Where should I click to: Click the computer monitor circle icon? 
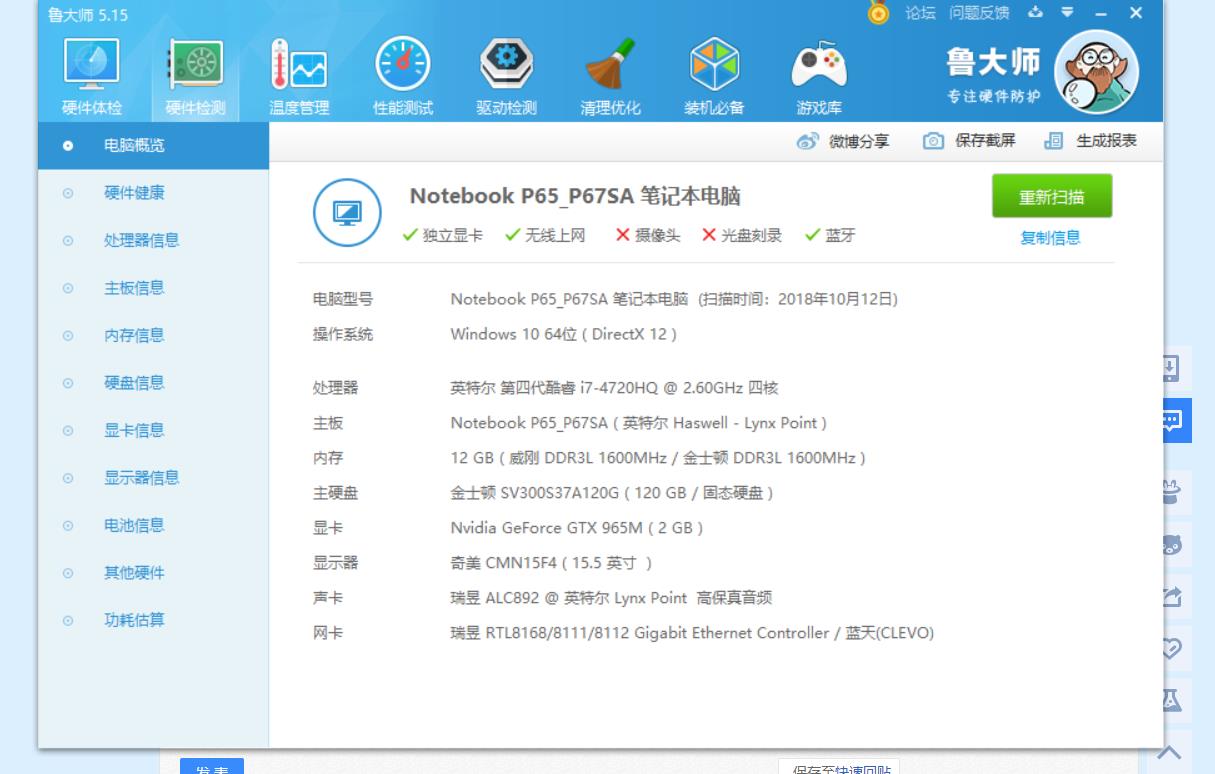tap(347, 212)
